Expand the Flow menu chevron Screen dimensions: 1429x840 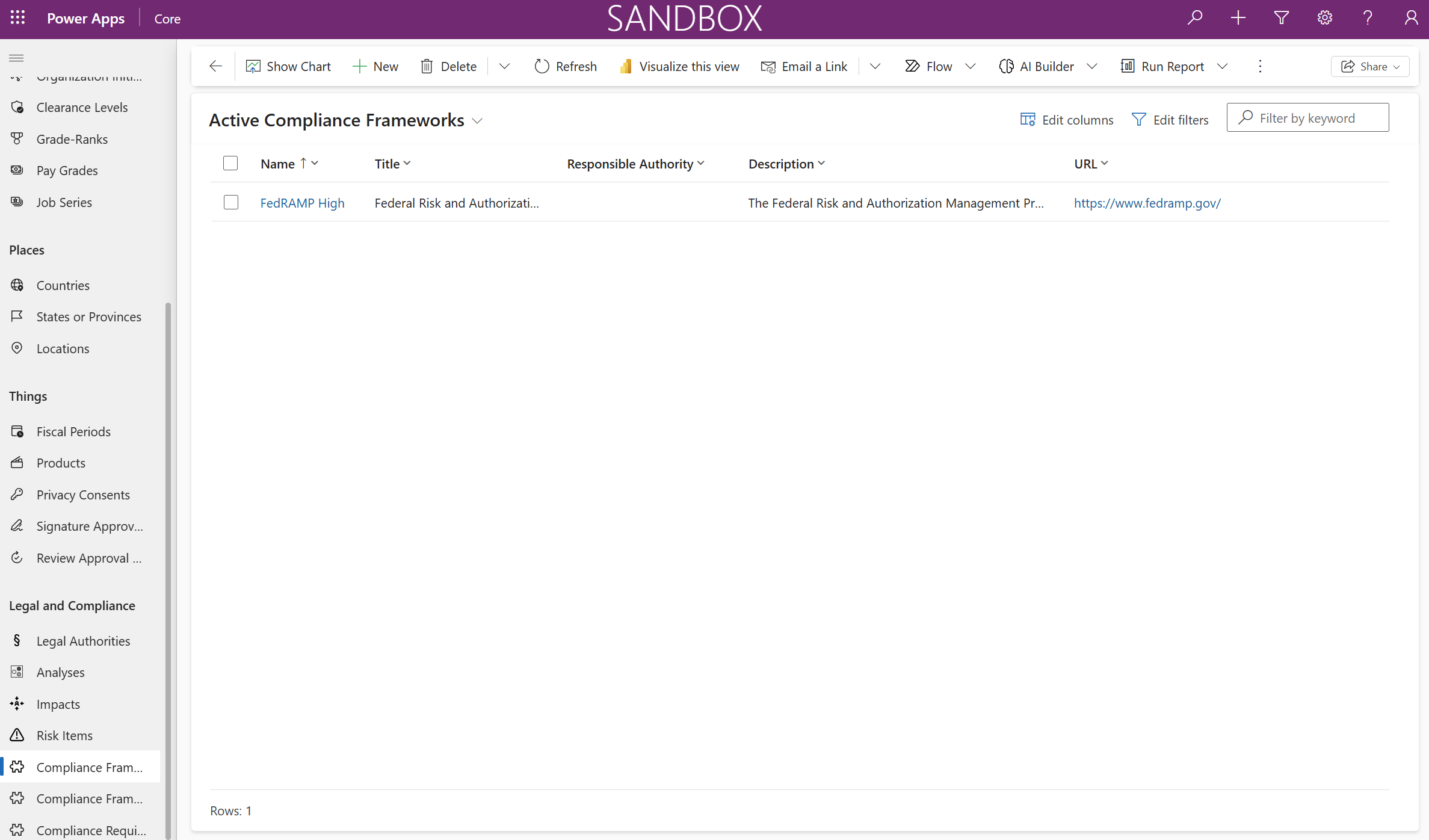(x=970, y=66)
